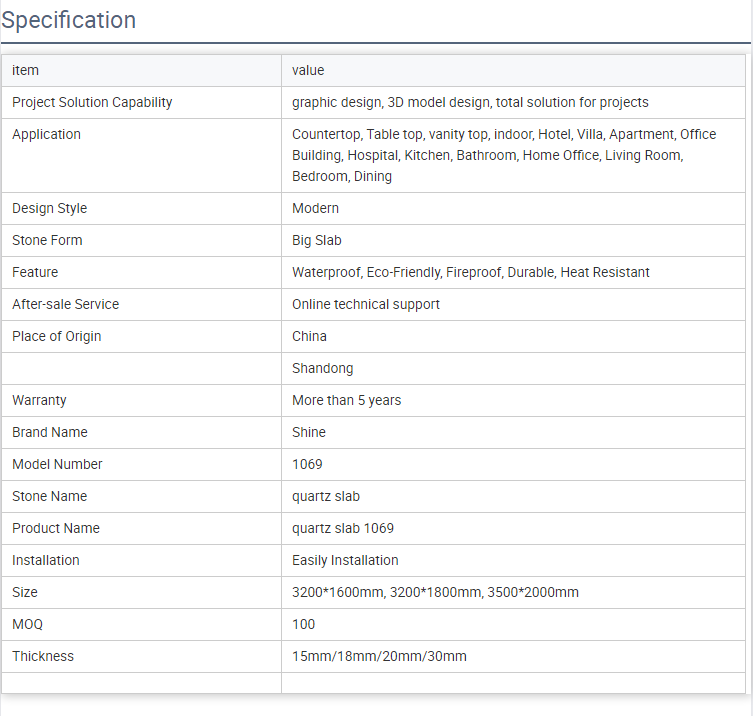Screen dimensions: 753x716
Task: Click the 'Shandong' origin cell
Action: (x=322, y=368)
